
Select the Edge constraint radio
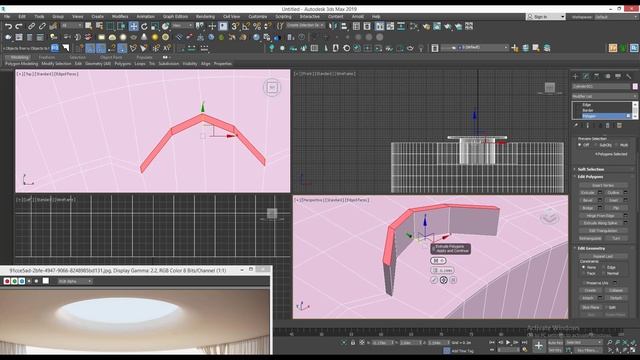point(603,267)
